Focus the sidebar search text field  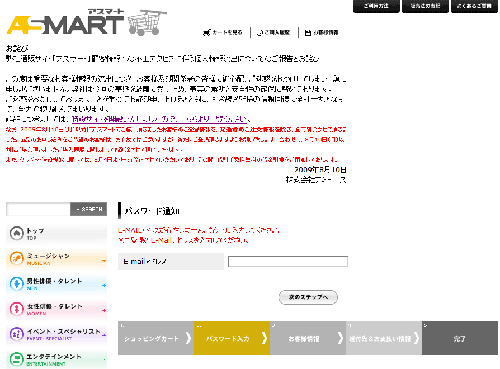(x=38, y=209)
